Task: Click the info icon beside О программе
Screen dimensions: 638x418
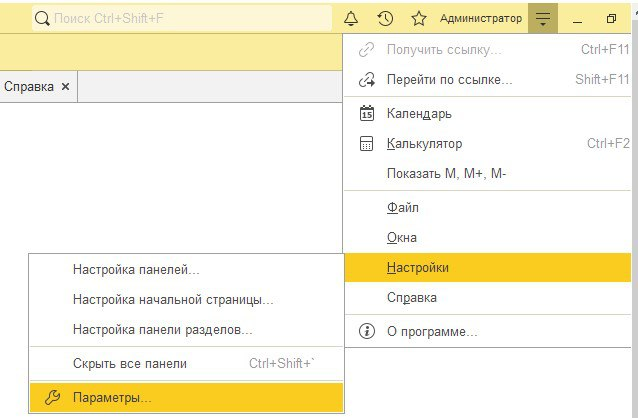Action: [x=367, y=331]
